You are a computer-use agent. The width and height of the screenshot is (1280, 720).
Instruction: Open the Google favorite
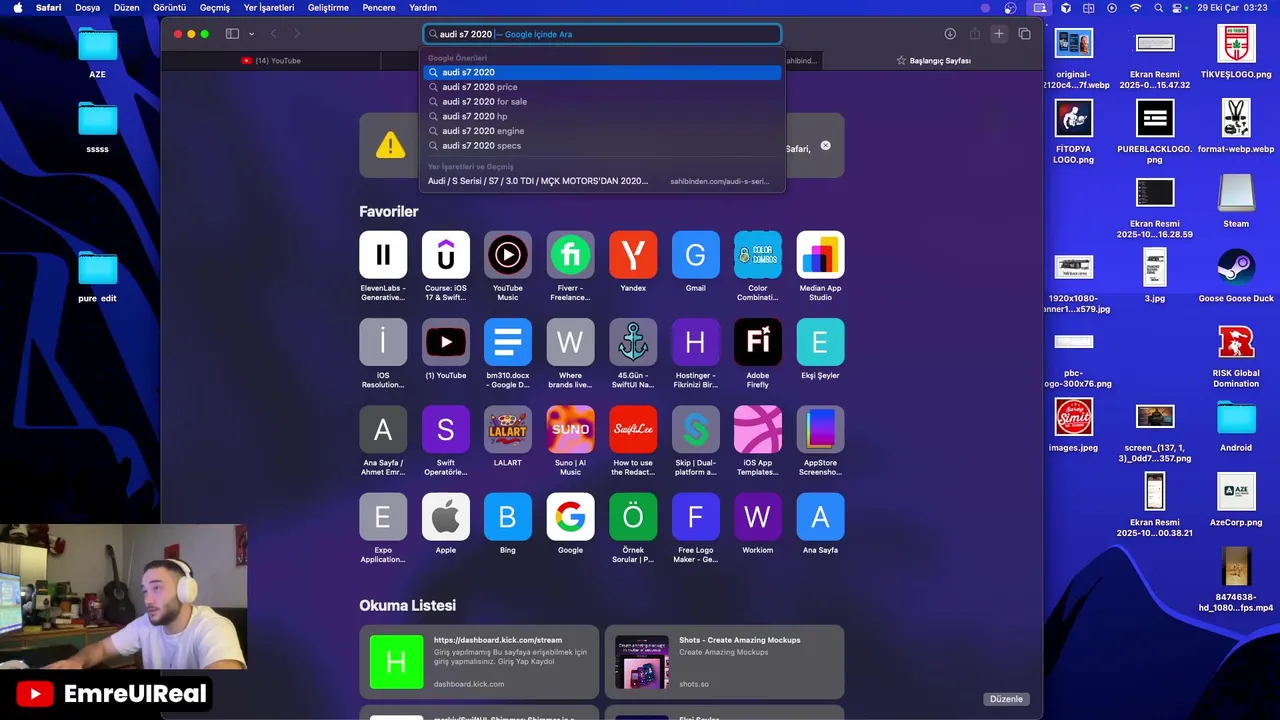tap(570, 516)
